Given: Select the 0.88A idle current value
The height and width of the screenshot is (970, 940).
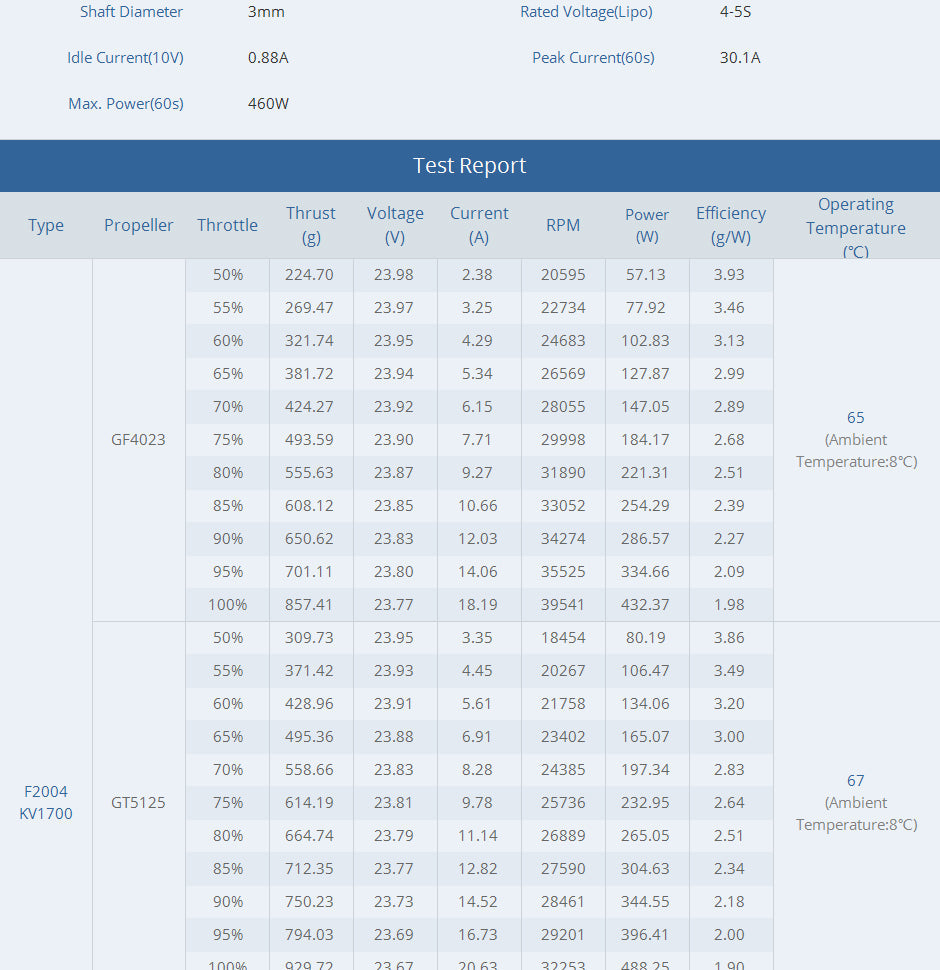Looking at the screenshot, I should [268, 58].
